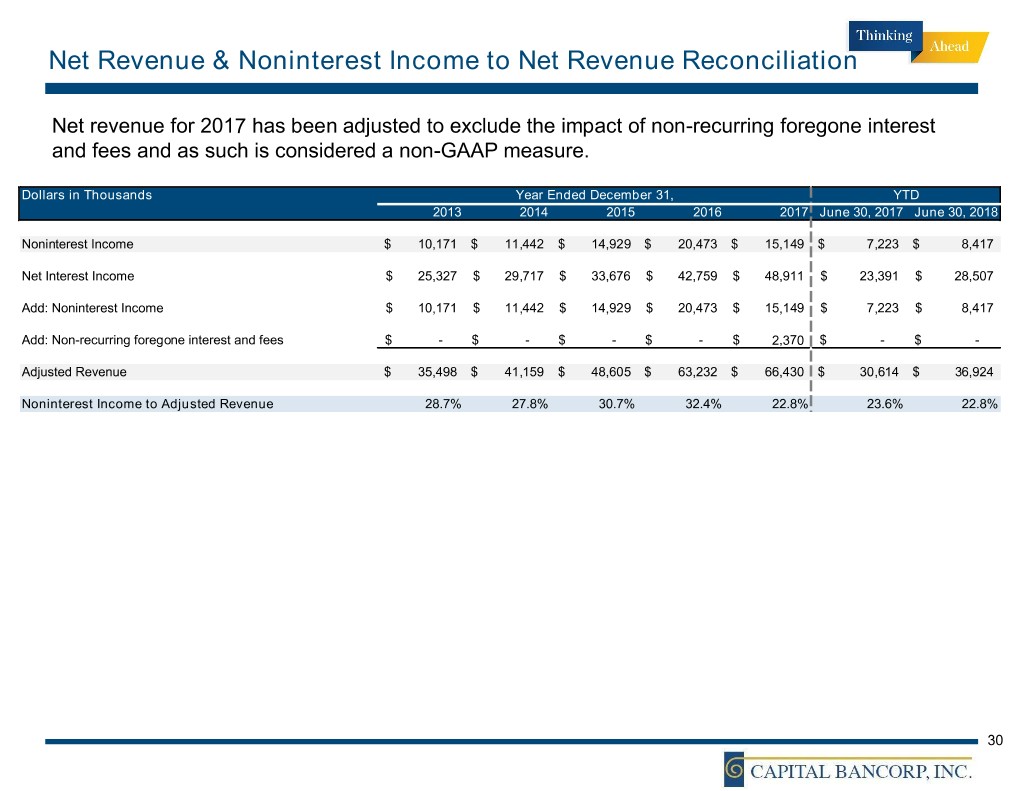Select the Net Interest Income row label
The image size is (1024, 791).
[78, 276]
